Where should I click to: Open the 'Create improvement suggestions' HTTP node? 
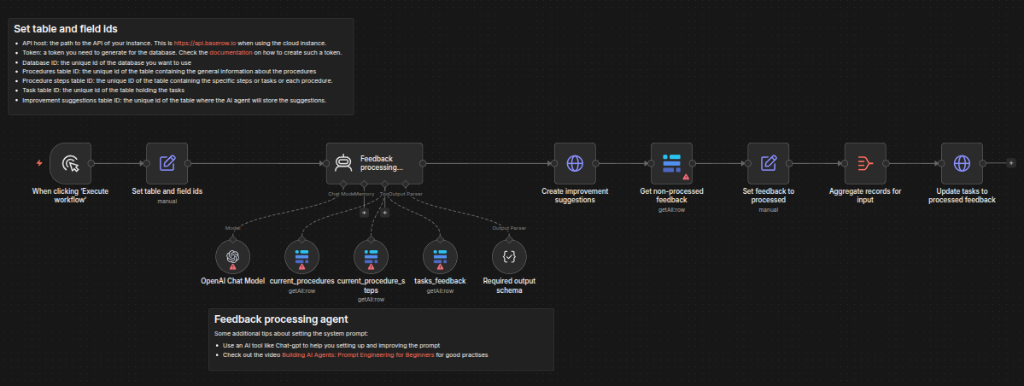pyautogui.click(x=575, y=163)
